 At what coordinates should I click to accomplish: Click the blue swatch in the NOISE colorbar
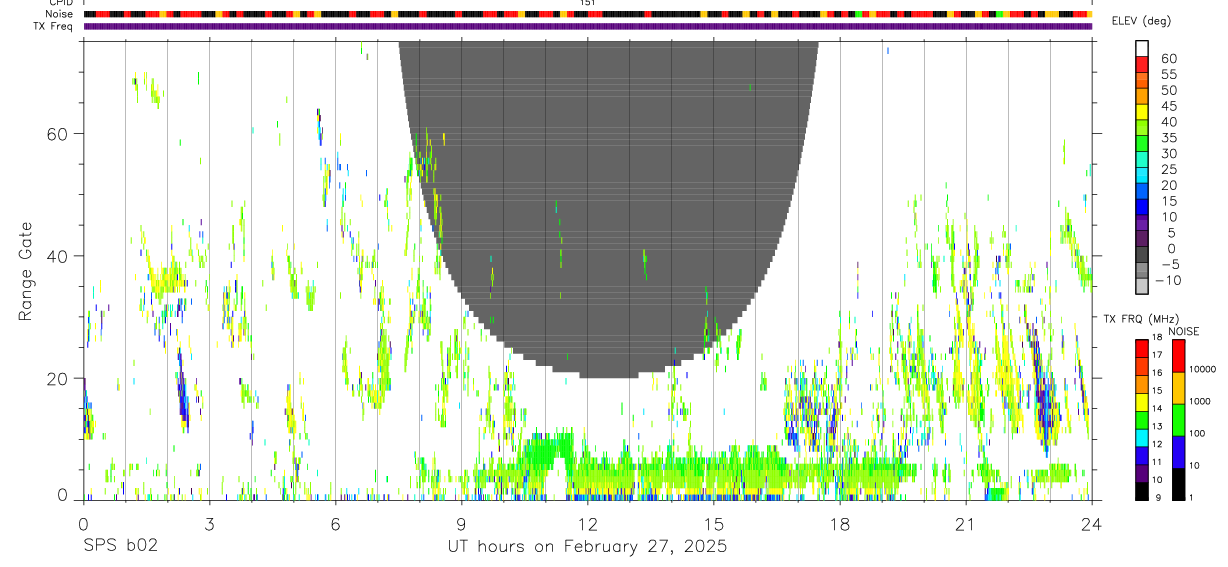pyautogui.click(x=1180, y=452)
